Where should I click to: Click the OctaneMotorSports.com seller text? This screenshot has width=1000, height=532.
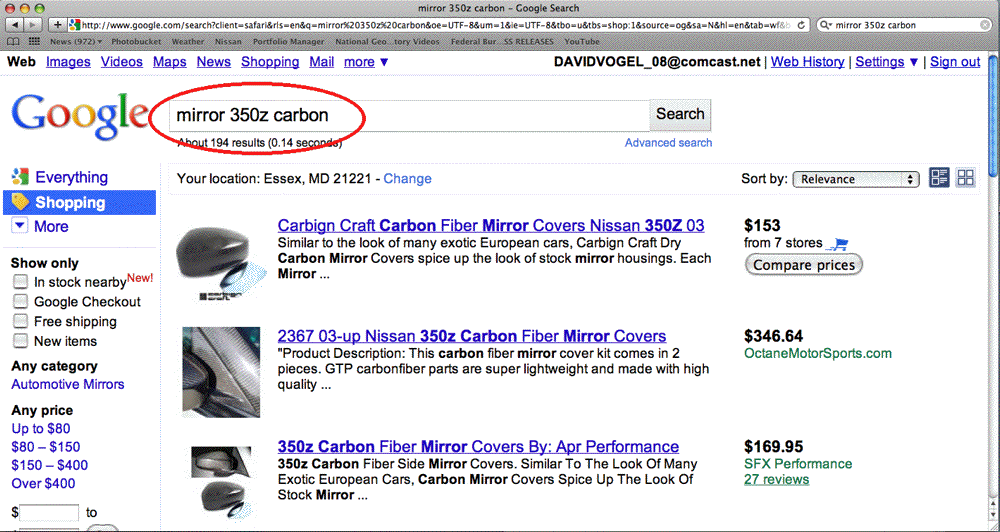click(818, 353)
